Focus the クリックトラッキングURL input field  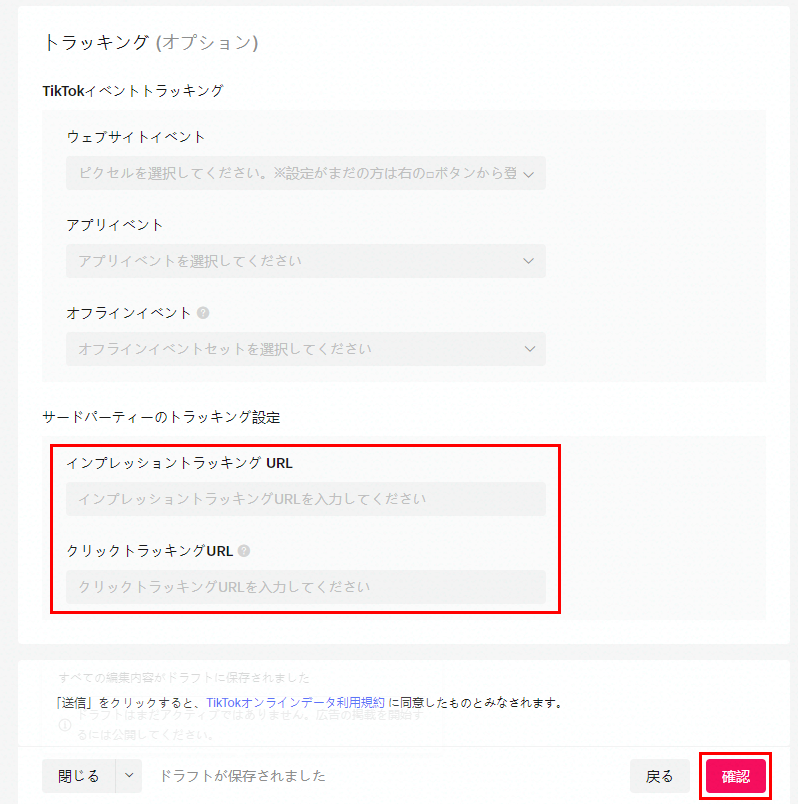point(305,586)
